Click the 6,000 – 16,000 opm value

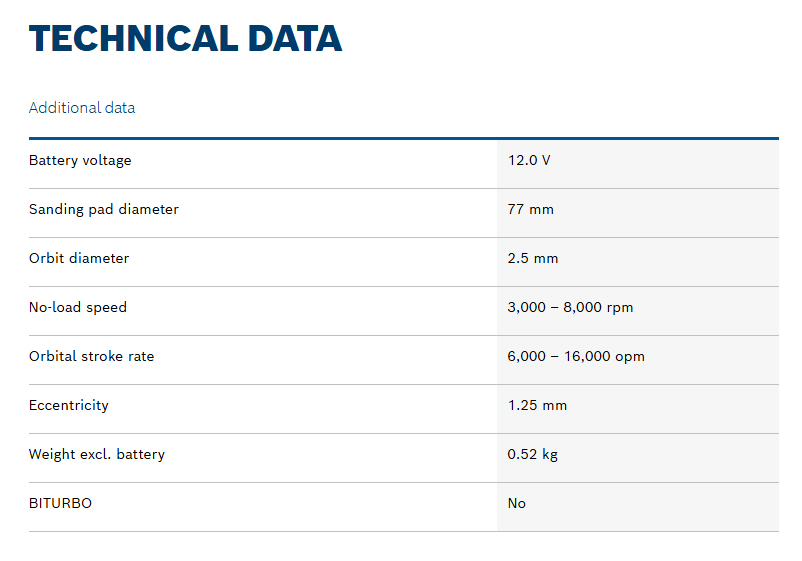click(576, 356)
